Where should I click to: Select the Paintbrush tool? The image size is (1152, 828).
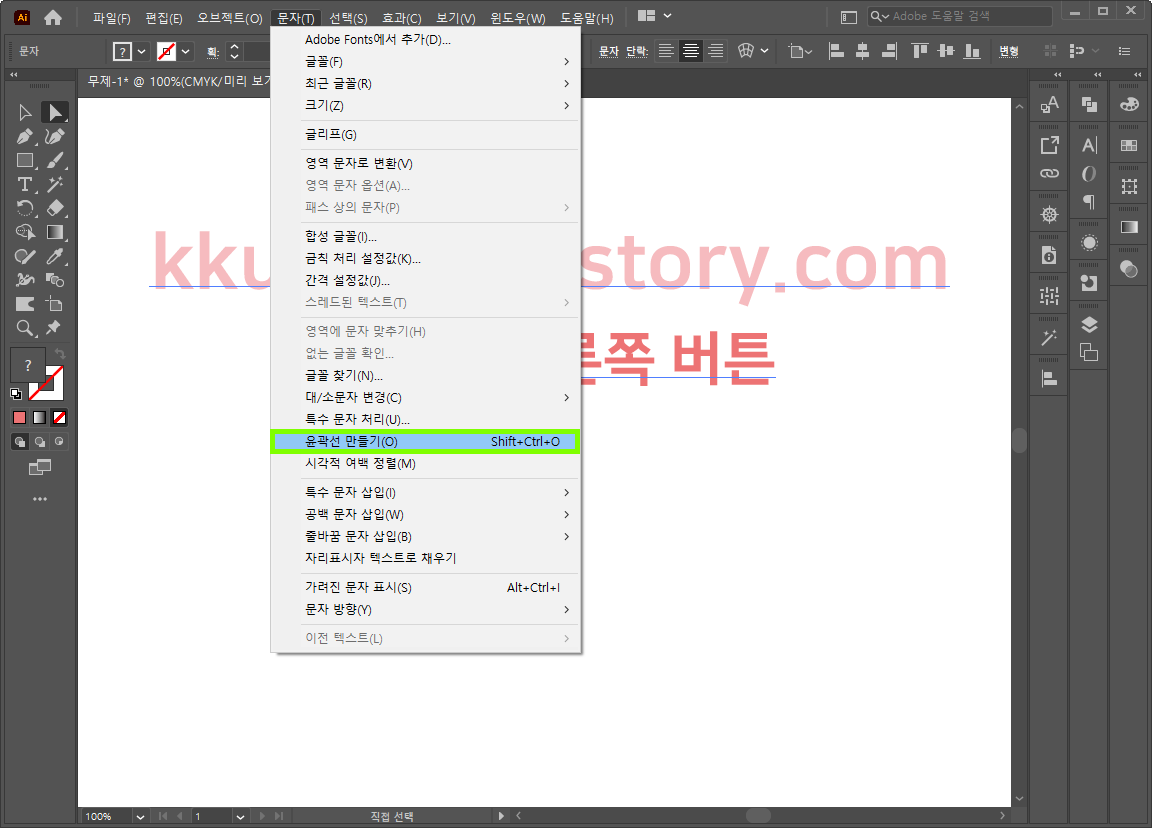(x=54, y=160)
